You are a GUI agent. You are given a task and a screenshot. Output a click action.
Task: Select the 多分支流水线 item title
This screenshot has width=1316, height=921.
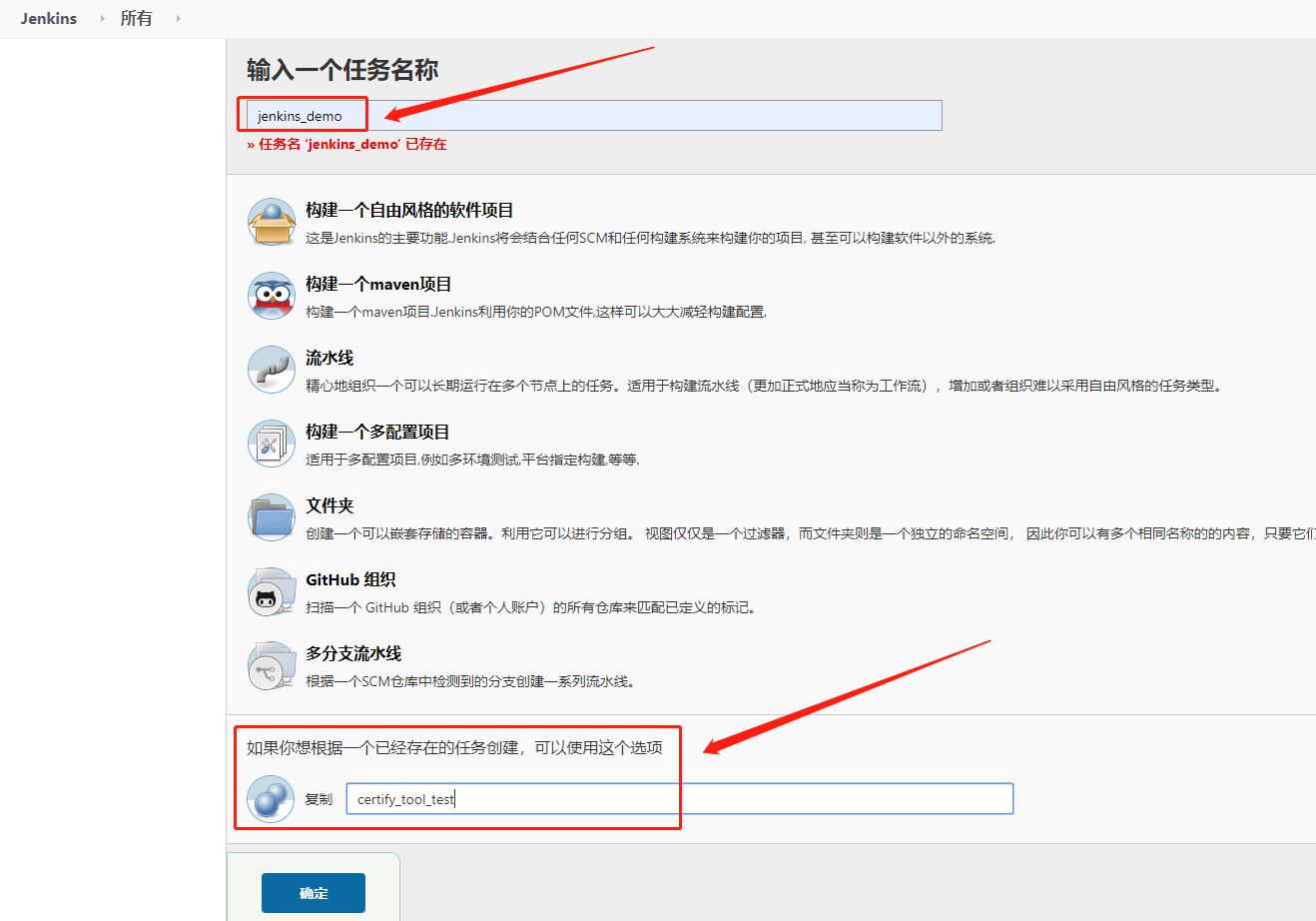(353, 653)
